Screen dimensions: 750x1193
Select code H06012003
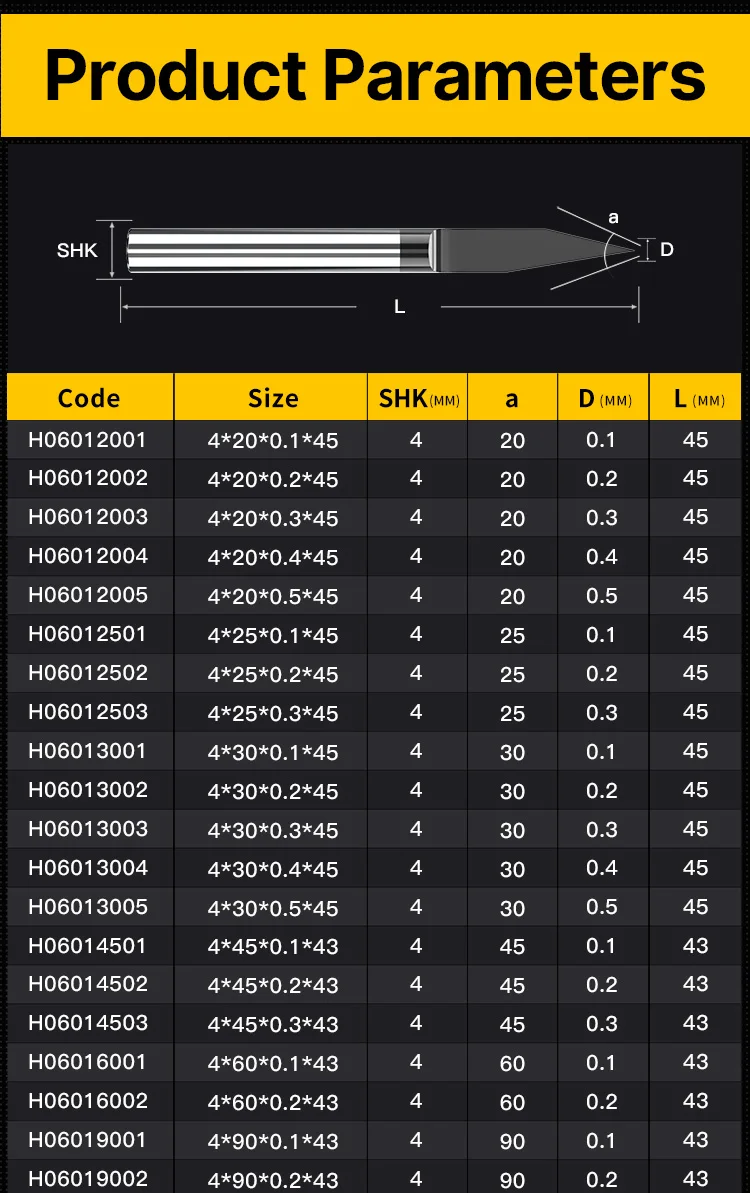tap(88, 517)
